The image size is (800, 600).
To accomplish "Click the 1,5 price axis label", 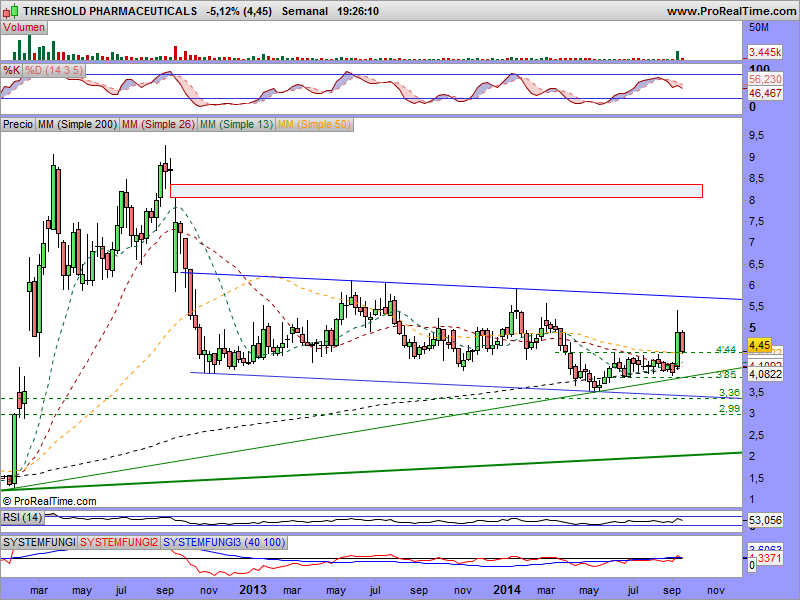I will pos(757,478).
